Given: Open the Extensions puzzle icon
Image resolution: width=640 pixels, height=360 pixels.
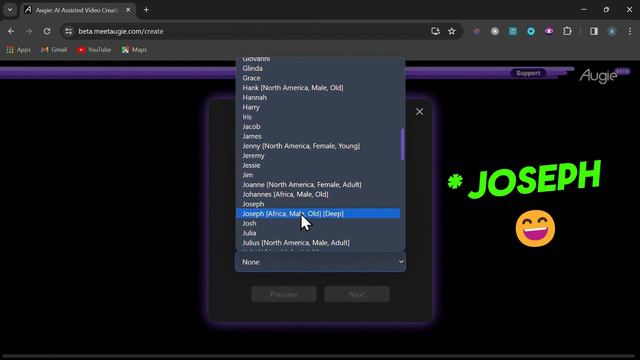Looking at the screenshot, I should pyautogui.click(x=567, y=31).
